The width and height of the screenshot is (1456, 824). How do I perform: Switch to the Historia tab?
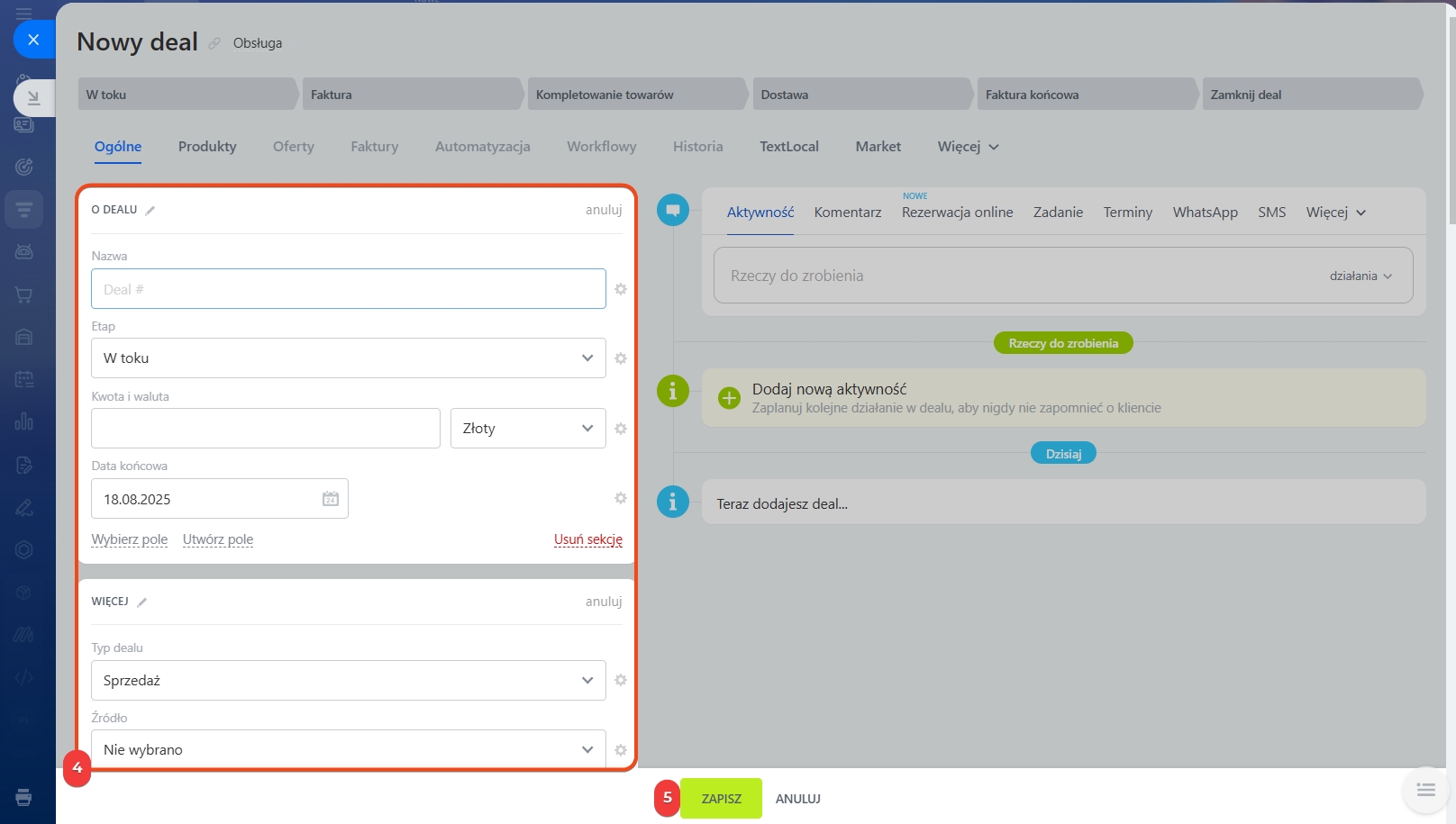(698, 147)
